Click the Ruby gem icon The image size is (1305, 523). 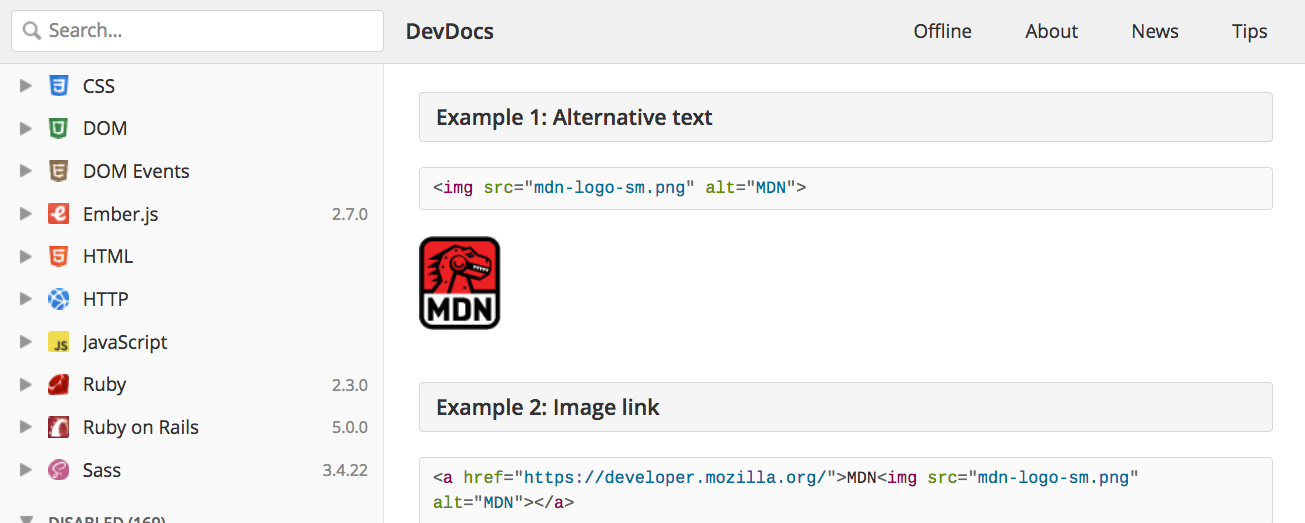click(58, 385)
